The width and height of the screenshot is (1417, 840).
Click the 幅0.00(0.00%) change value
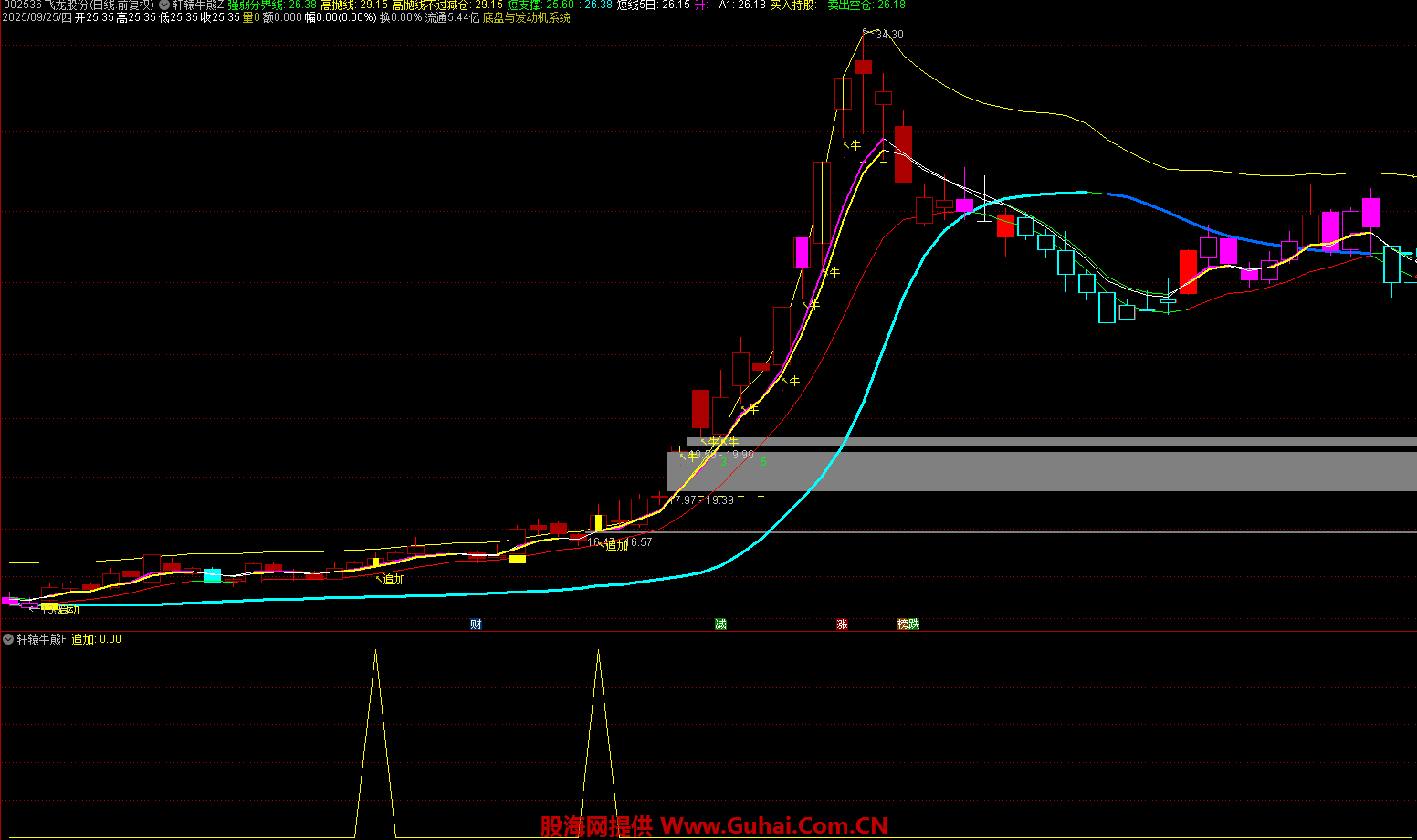[341, 17]
